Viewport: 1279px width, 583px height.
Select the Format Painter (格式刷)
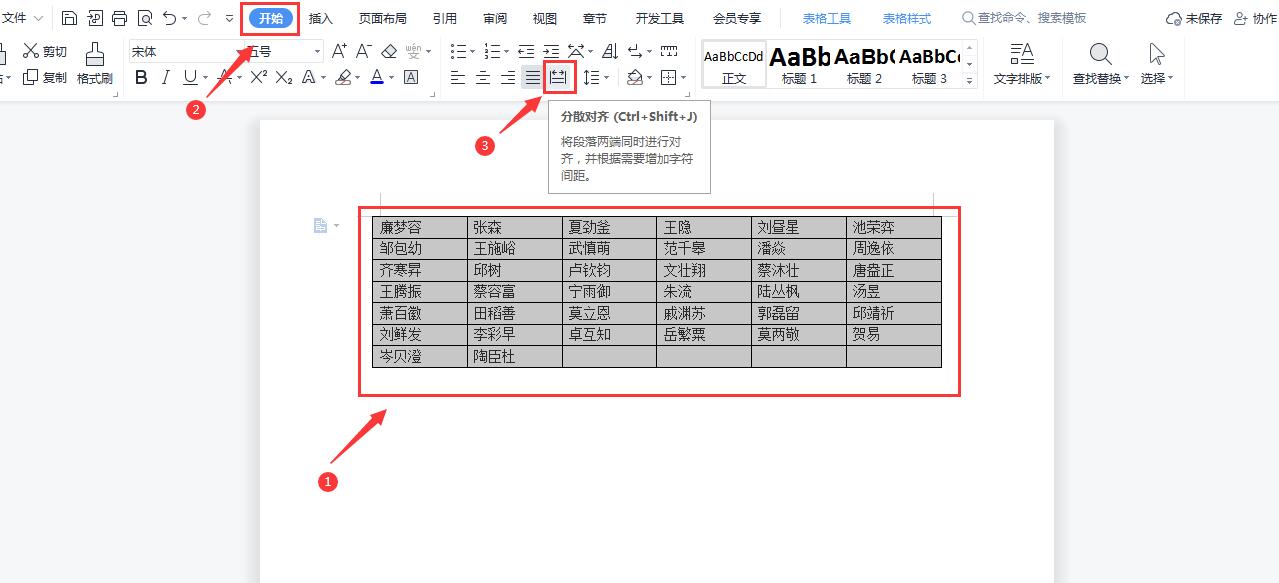click(95, 64)
